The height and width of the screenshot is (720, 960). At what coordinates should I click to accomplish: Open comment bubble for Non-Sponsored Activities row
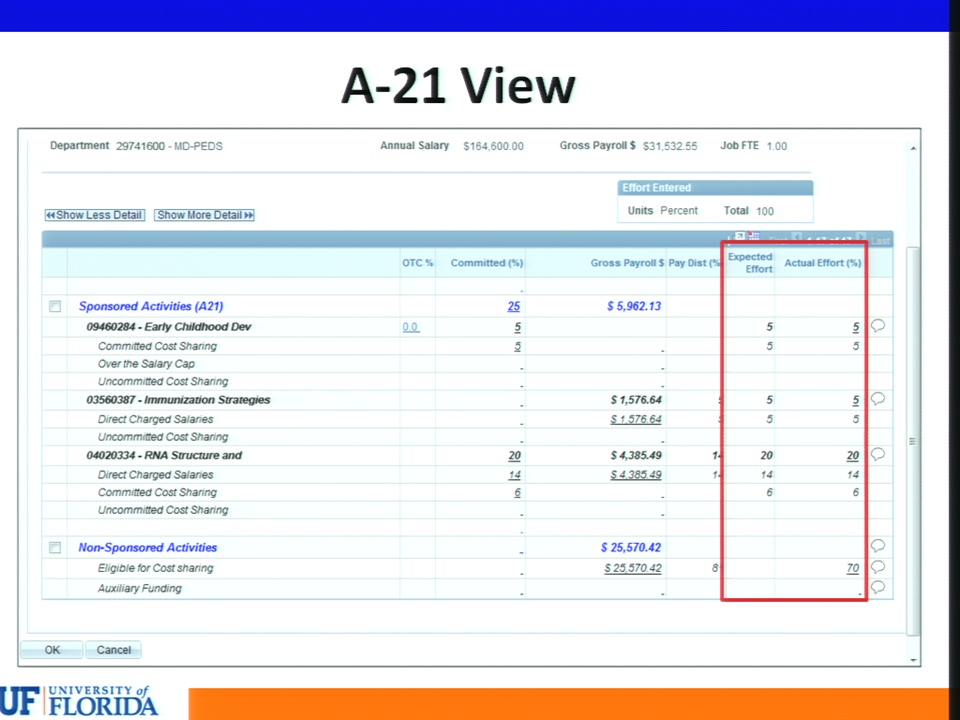[878, 546]
